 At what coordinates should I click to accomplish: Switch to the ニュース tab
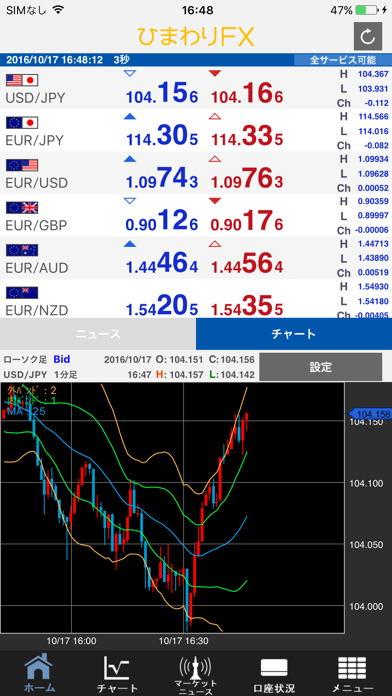98,334
